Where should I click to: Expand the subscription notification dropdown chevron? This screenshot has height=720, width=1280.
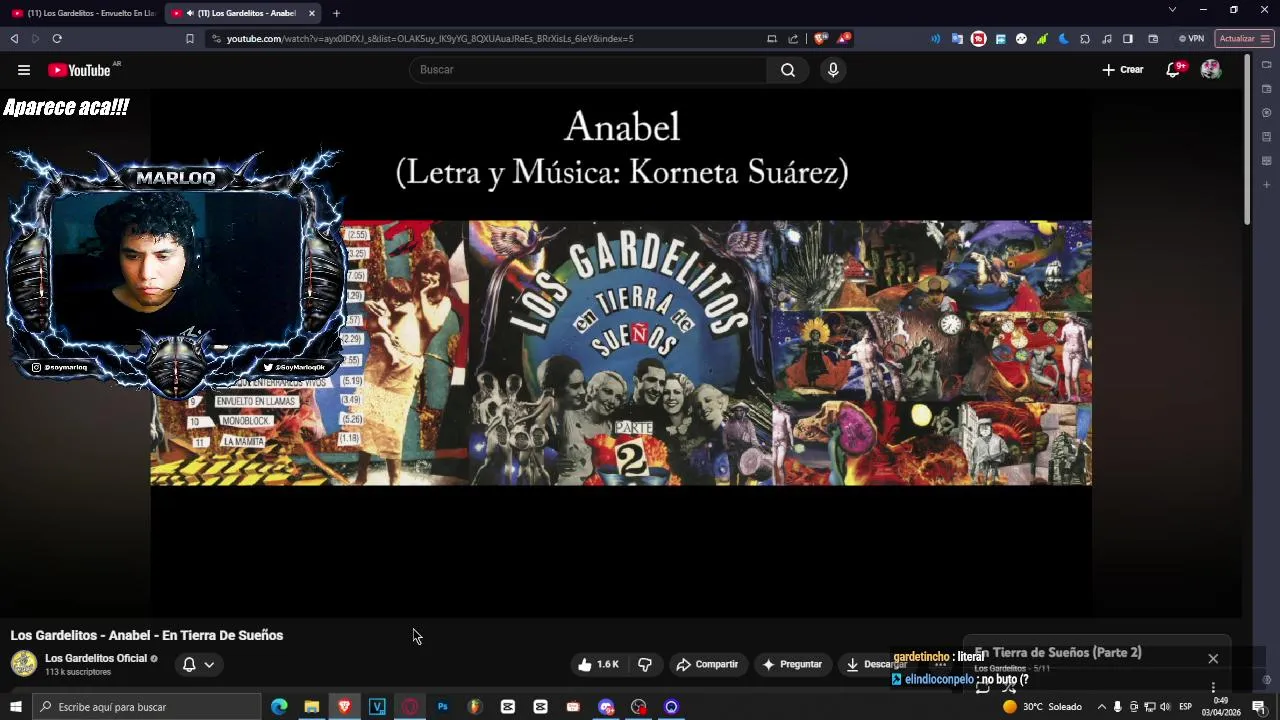tap(209, 664)
